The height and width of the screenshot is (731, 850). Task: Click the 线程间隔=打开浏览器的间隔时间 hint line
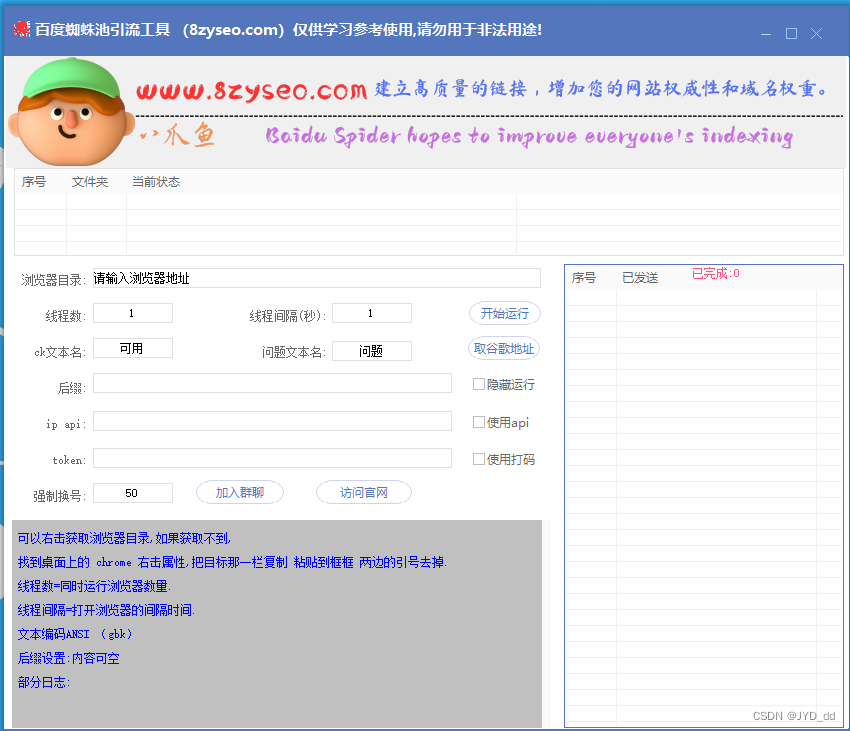[106, 610]
